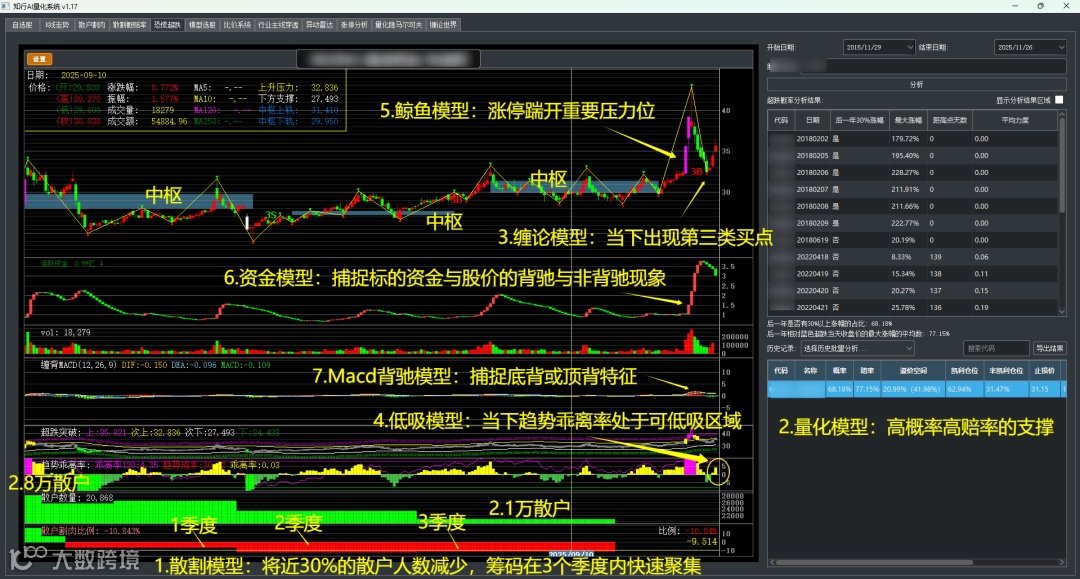This screenshot has height=579, width=1080.
Task: Maximize the 知行AI量化系统 window
Action: tap(1040, 6)
